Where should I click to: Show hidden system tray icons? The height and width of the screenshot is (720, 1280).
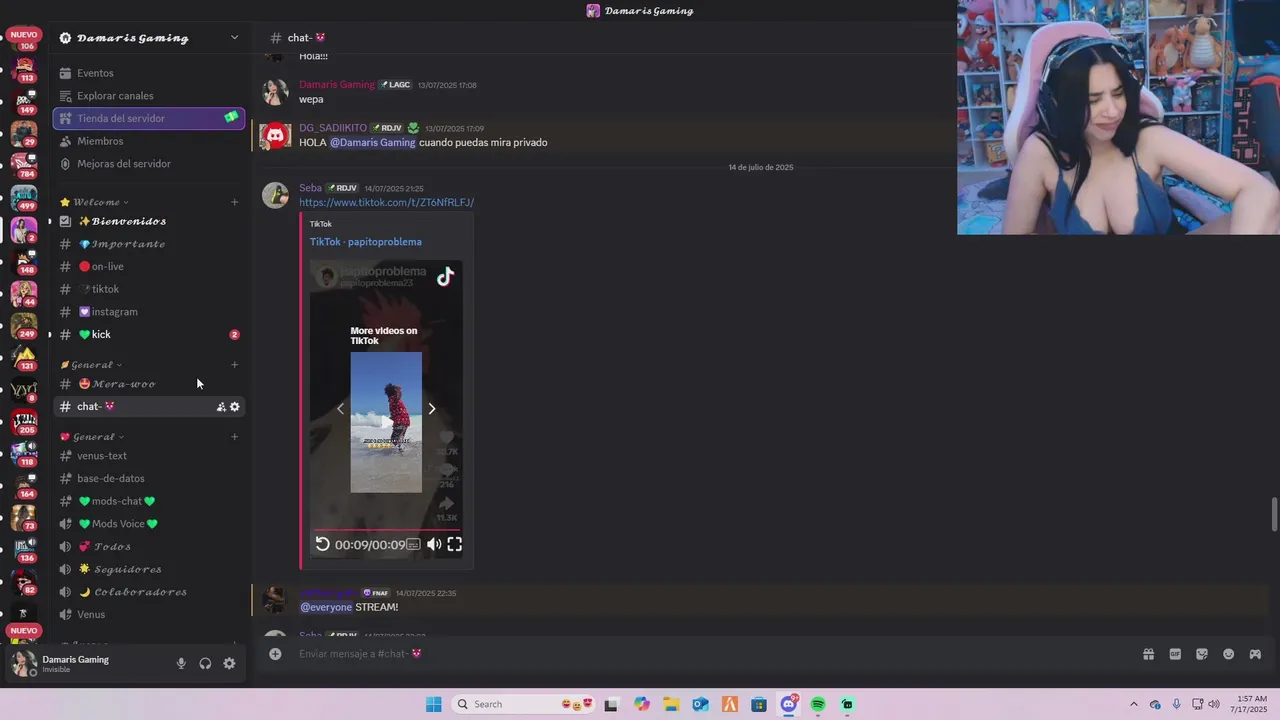[x=1133, y=704]
